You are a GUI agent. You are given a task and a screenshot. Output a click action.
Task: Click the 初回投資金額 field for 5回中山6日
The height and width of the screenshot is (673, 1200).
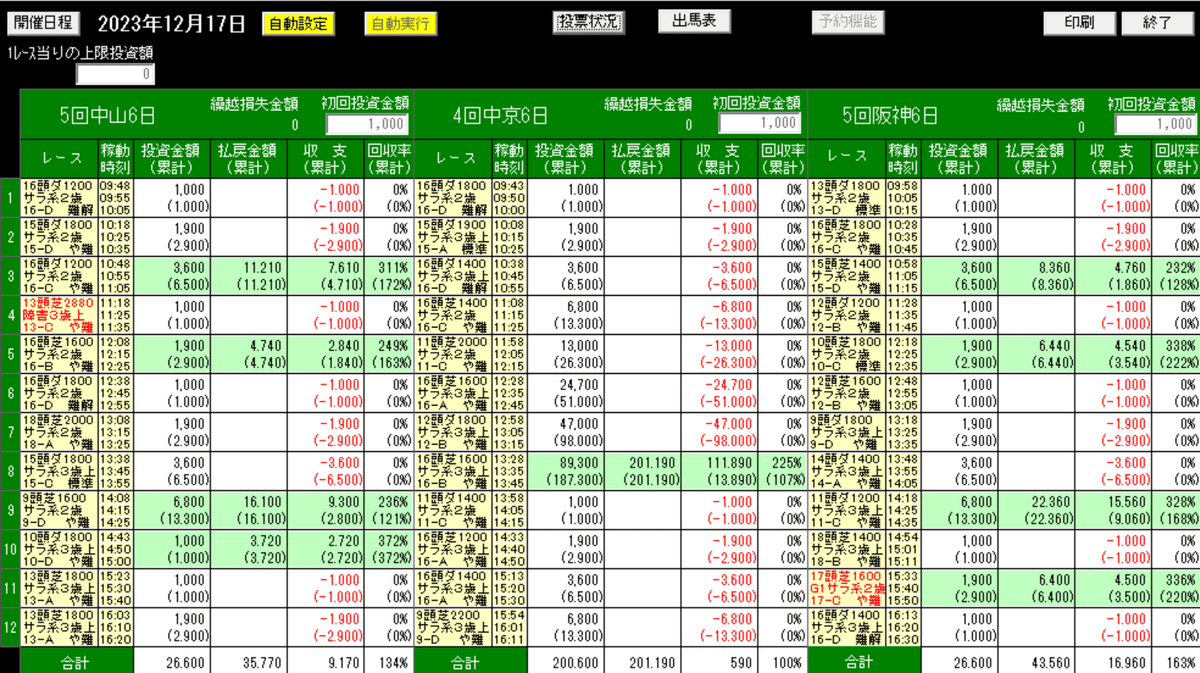click(x=366, y=124)
